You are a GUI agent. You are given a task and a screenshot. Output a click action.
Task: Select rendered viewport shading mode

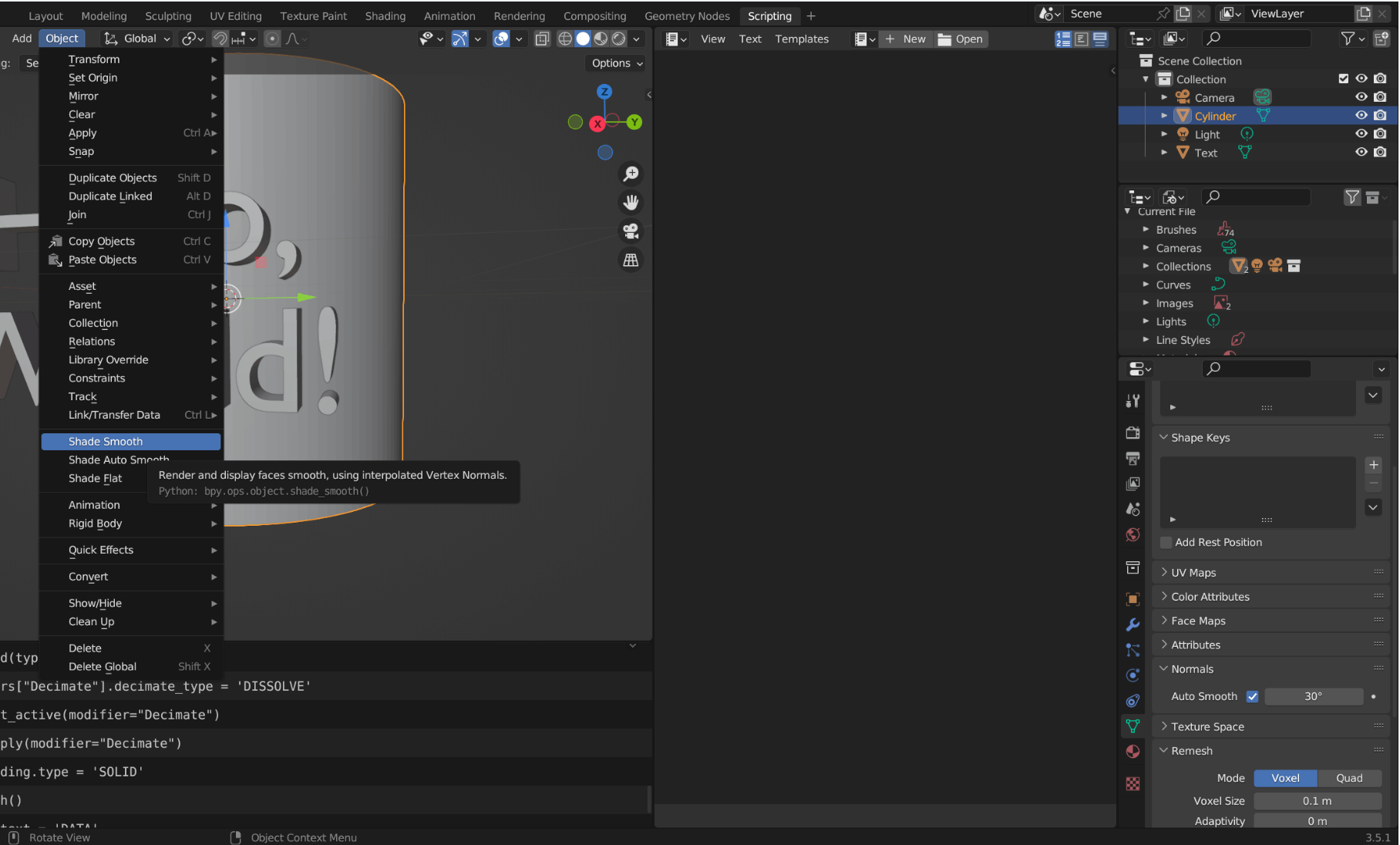pos(618,39)
